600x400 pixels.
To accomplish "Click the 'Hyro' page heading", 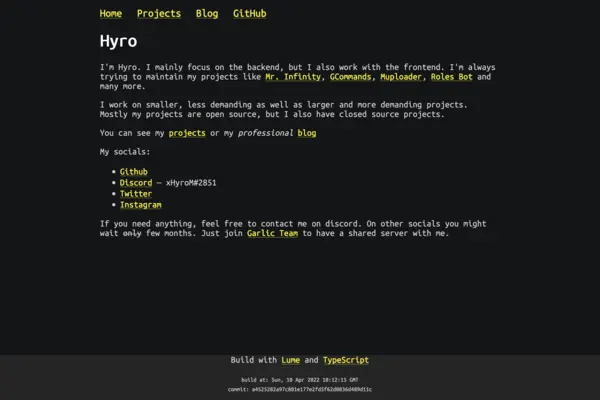I will click(118, 41).
